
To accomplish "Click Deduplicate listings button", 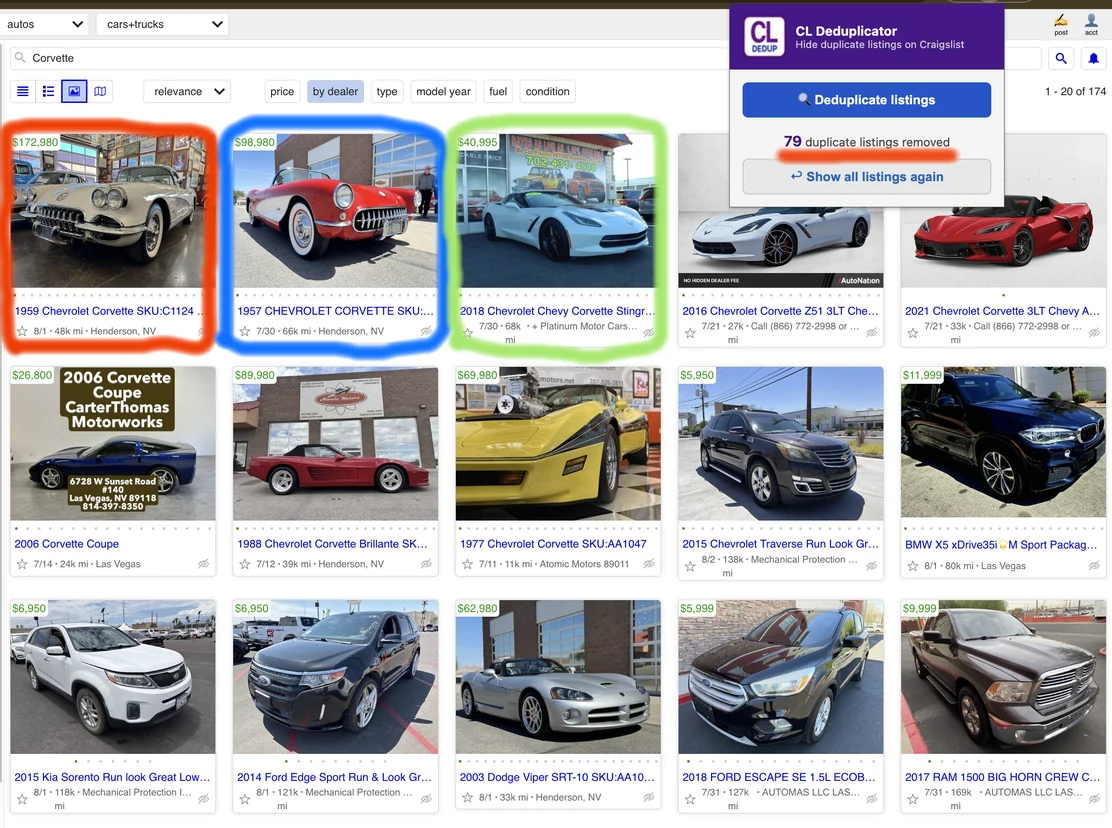I will pos(867,100).
